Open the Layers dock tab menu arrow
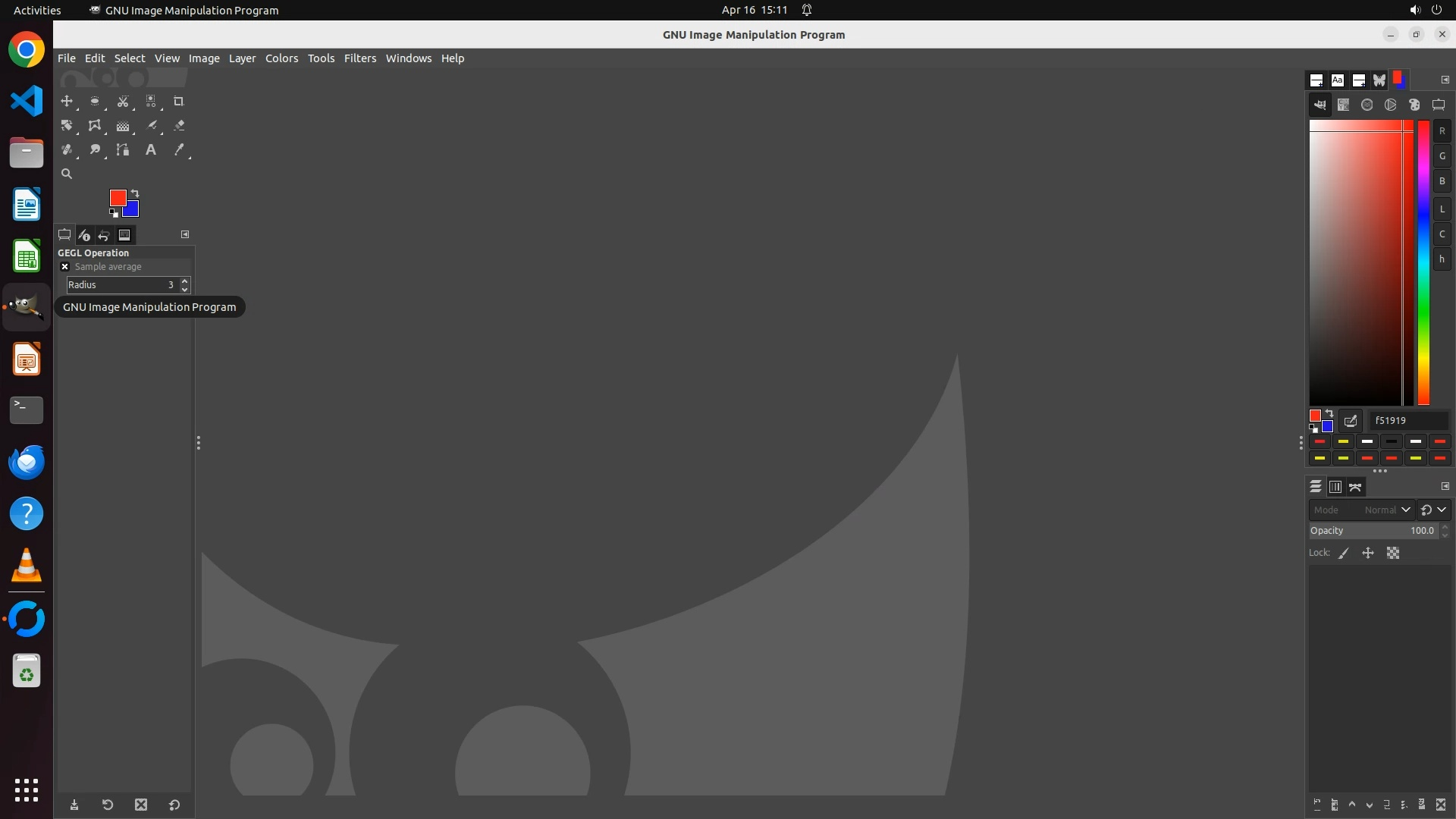This screenshot has width=1456, height=819. (x=1445, y=486)
